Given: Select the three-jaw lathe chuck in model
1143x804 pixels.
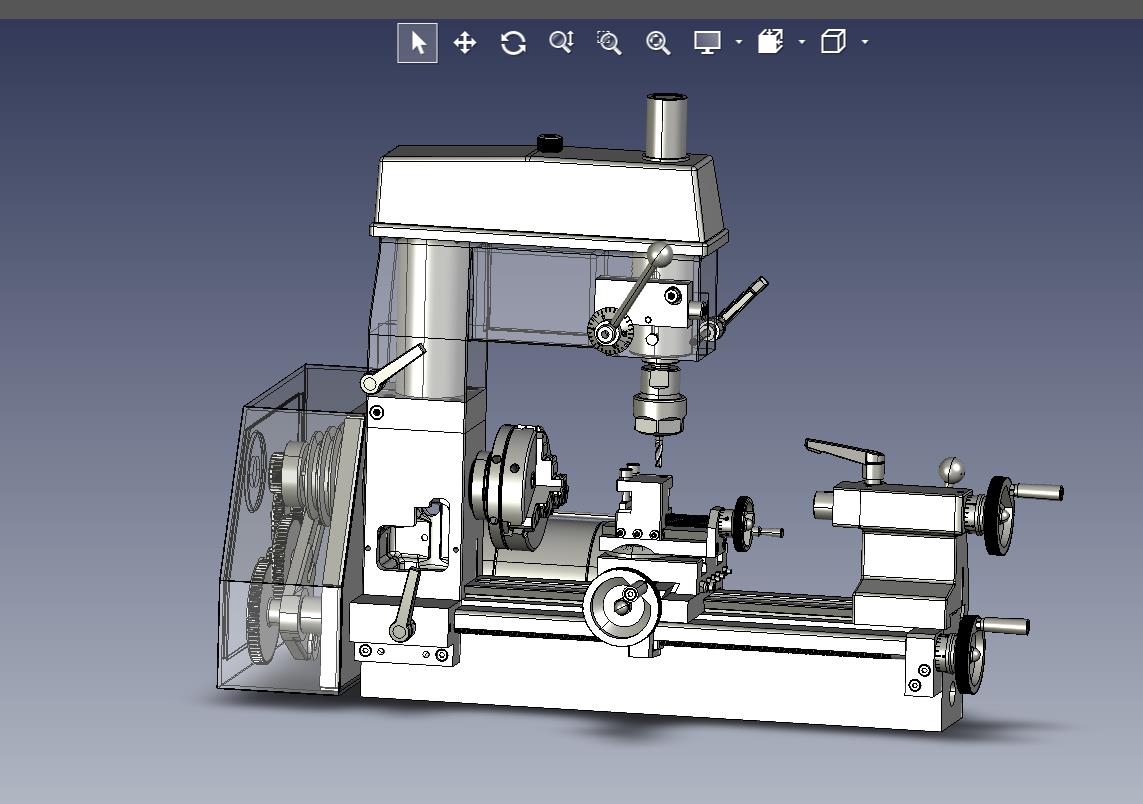Looking at the screenshot, I should click(x=519, y=486).
